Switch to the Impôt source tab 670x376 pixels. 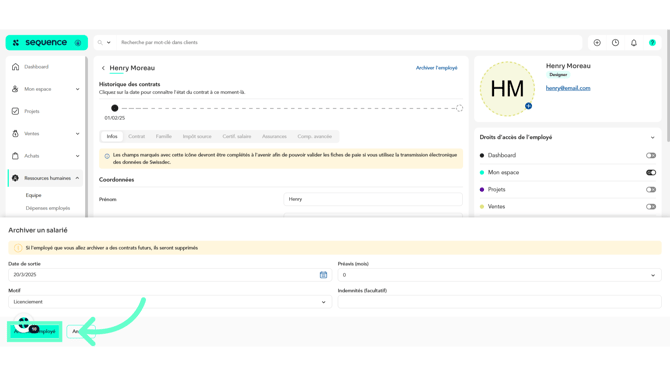197,136
